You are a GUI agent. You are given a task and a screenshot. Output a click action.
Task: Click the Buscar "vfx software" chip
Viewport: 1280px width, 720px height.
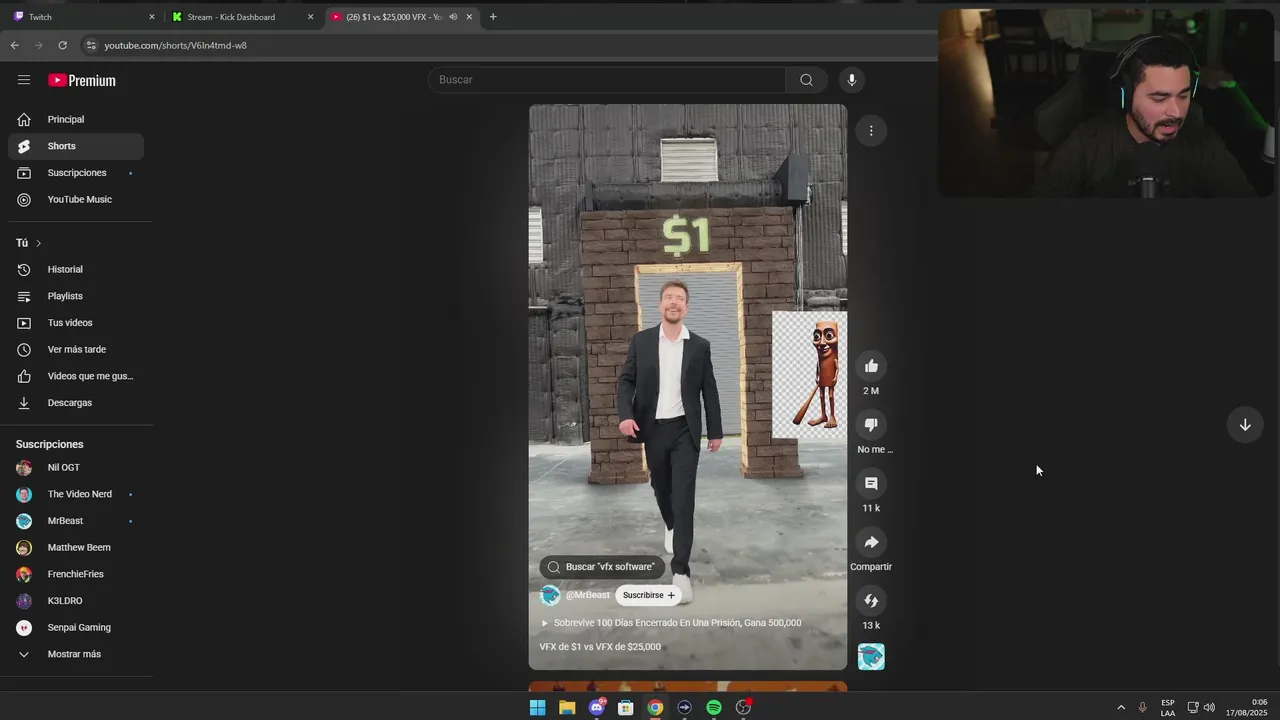click(602, 567)
